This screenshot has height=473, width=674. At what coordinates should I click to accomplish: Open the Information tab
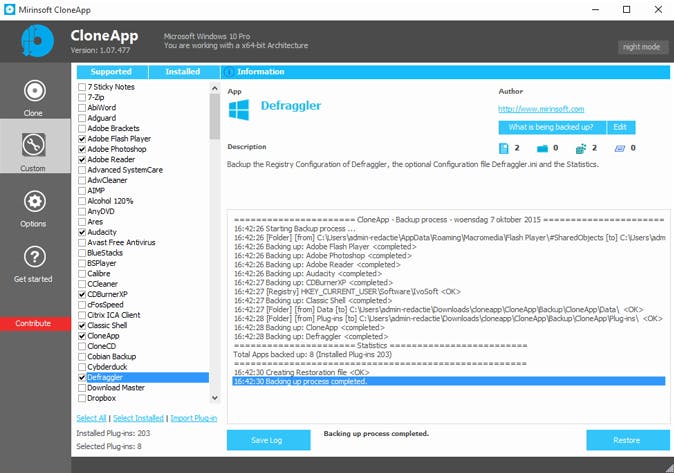tap(445, 72)
